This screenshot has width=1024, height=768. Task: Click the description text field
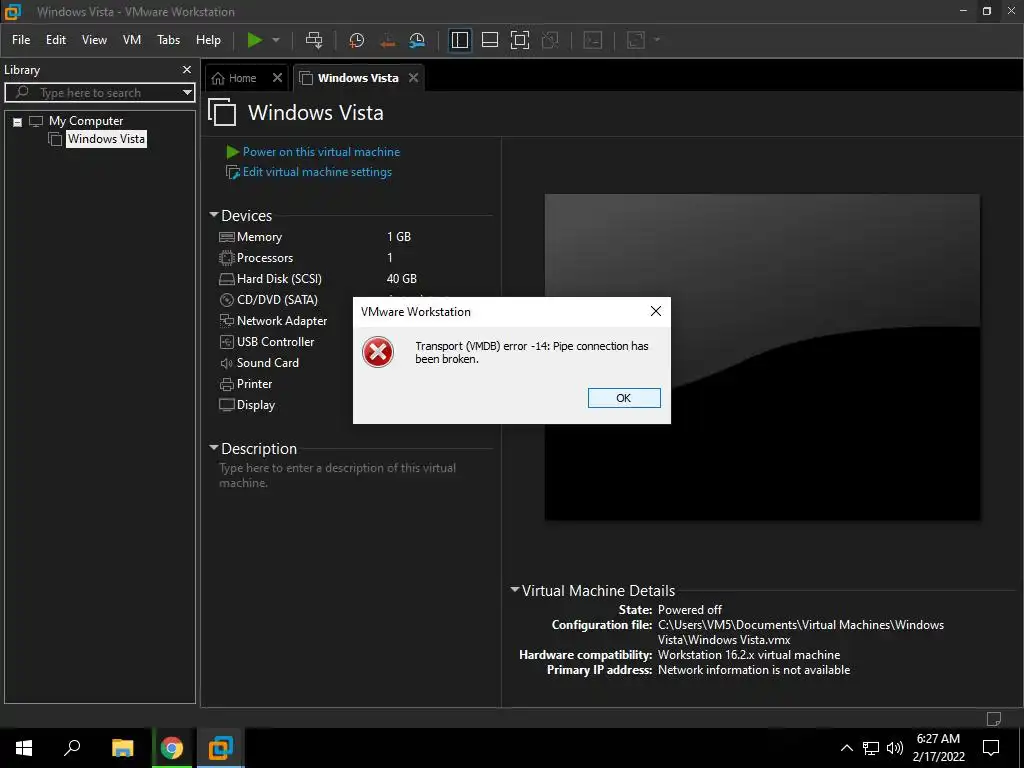click(x=338, y=475)
